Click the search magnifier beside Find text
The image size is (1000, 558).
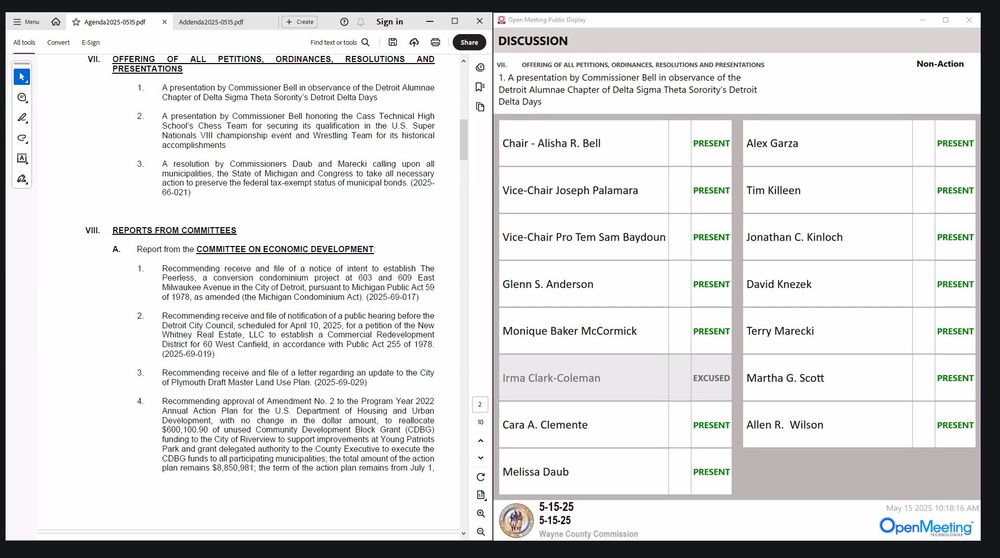pos(365,42)
